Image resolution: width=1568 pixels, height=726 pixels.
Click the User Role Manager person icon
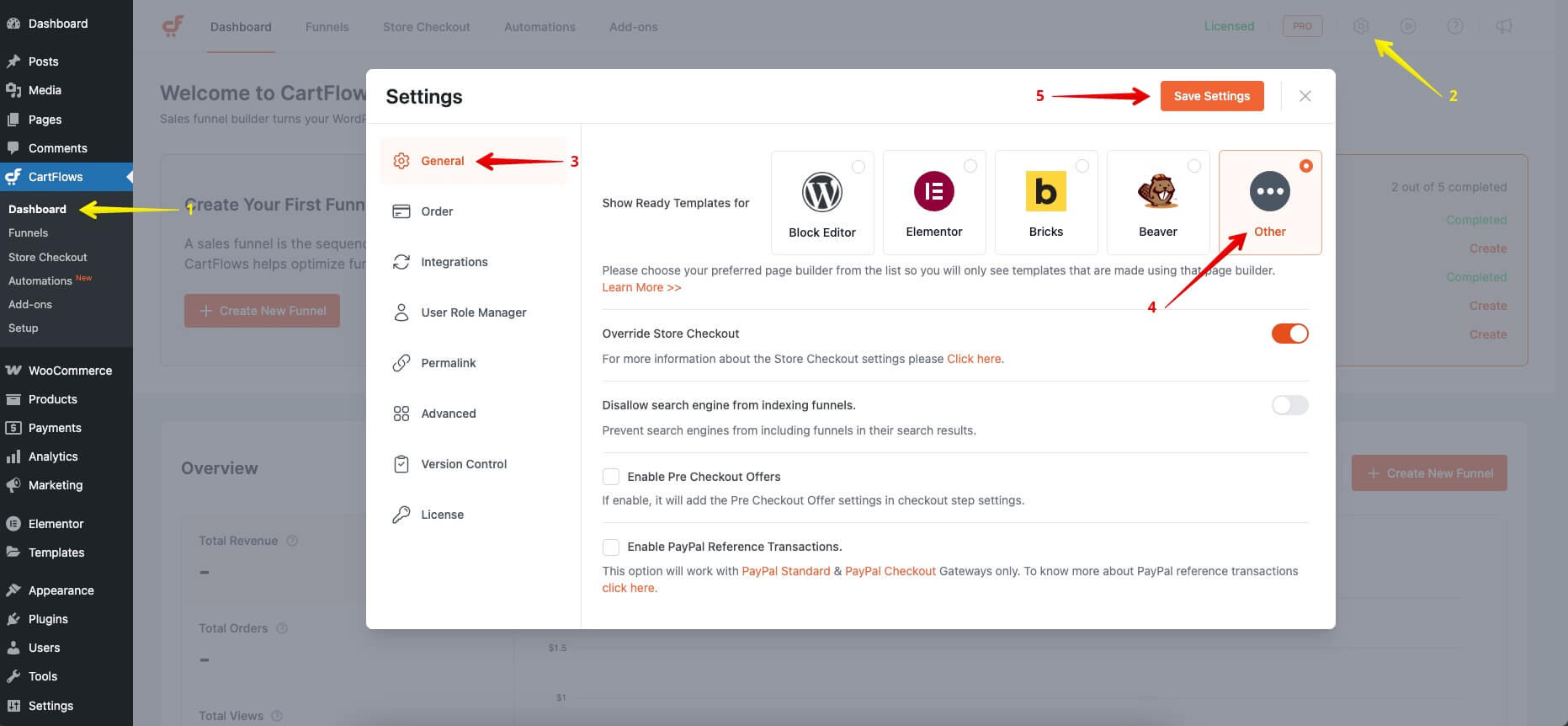coord(401,312)
